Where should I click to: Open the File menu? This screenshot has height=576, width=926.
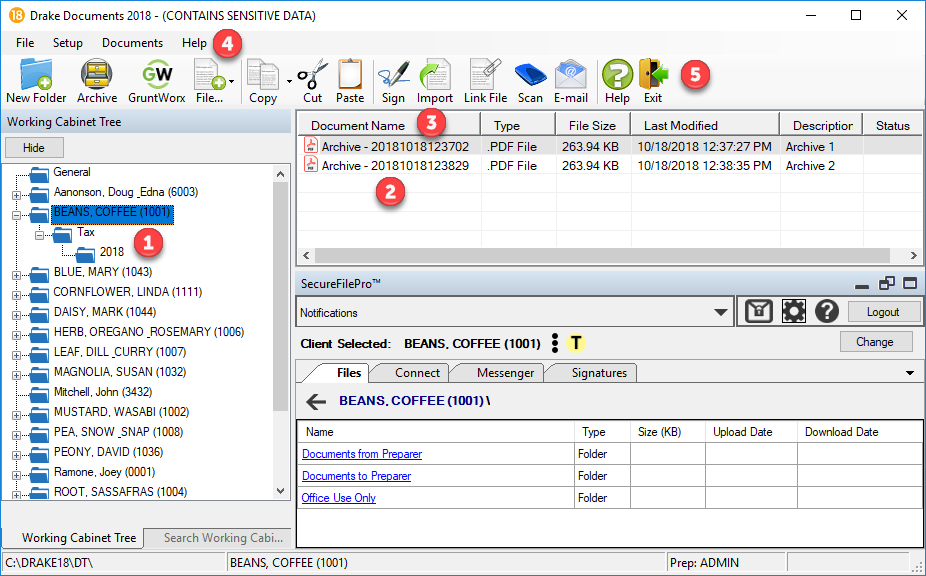click(25, 43)
